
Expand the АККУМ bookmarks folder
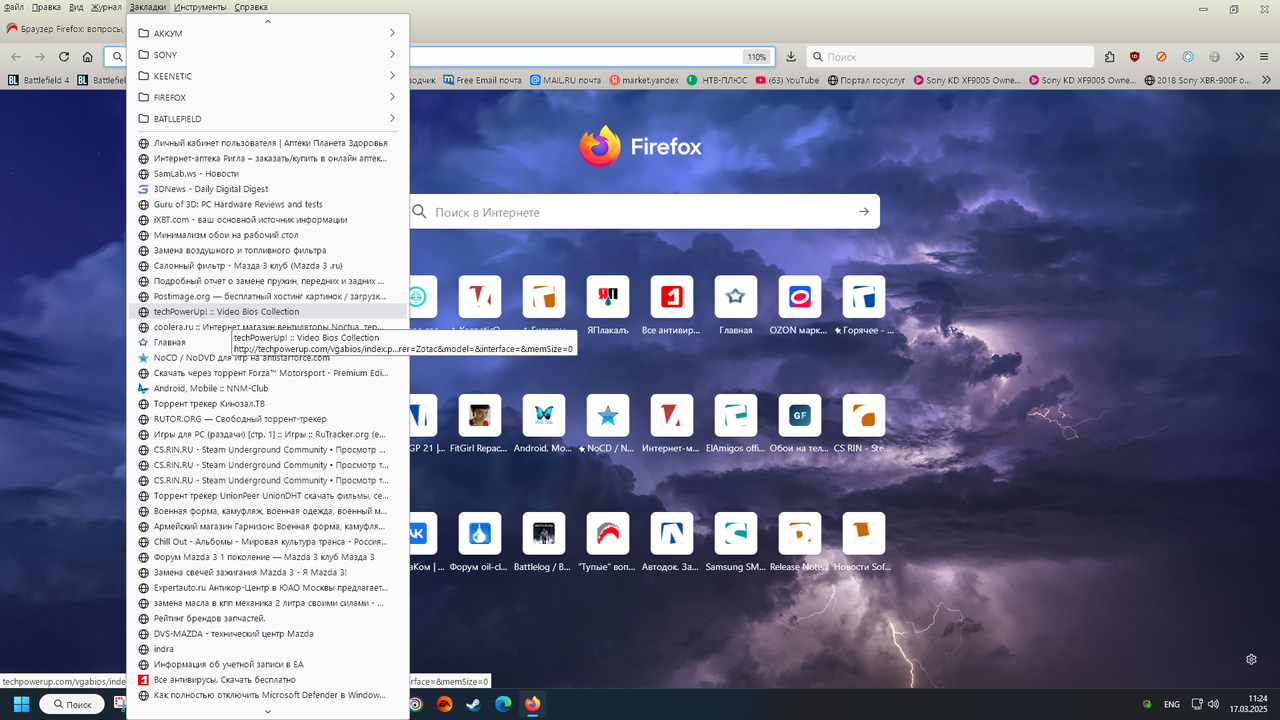click(x=268, y=33)
